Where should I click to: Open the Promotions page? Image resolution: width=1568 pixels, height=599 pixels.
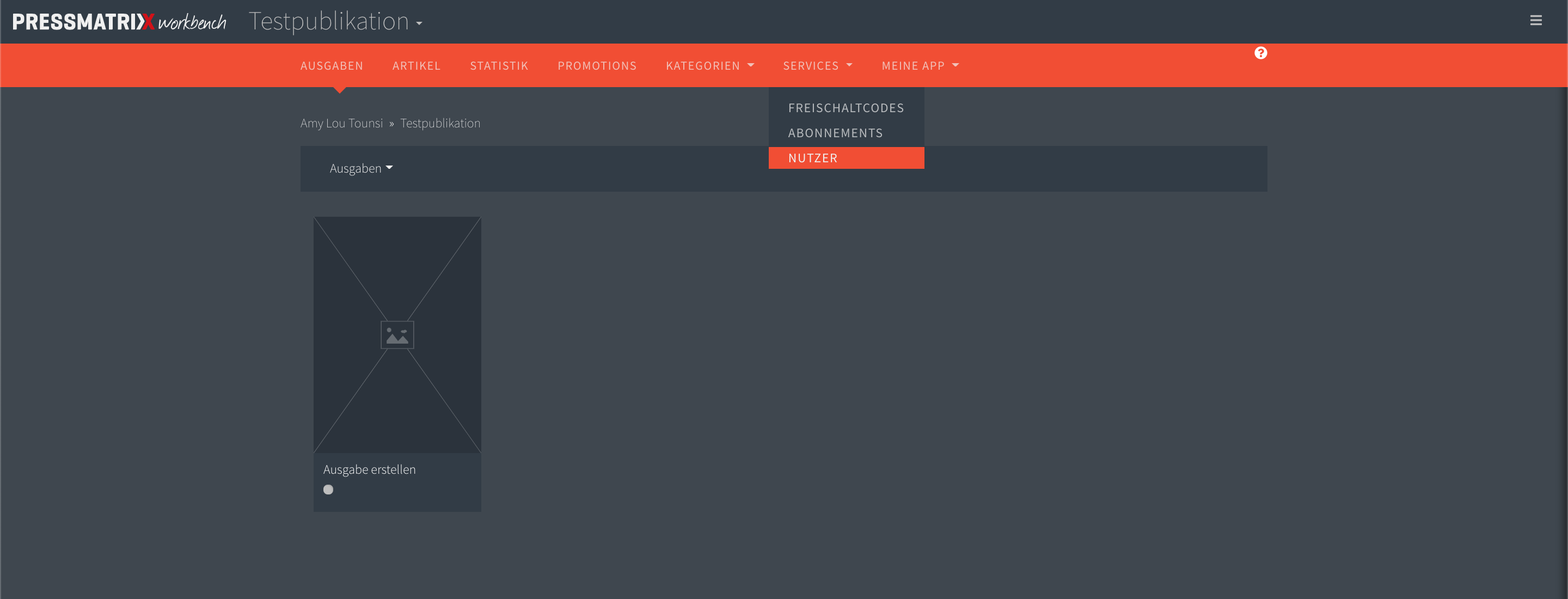[597, 66]
